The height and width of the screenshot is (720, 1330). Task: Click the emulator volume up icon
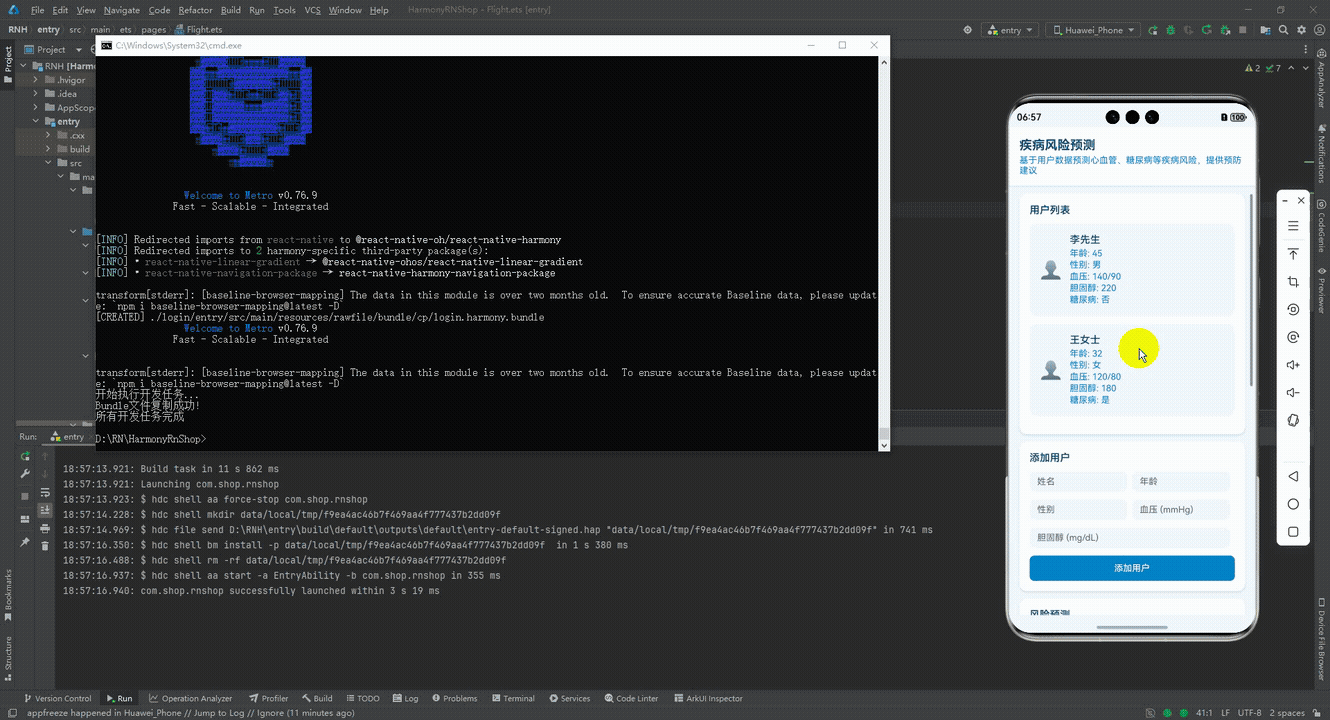[x=1293, y=365]
